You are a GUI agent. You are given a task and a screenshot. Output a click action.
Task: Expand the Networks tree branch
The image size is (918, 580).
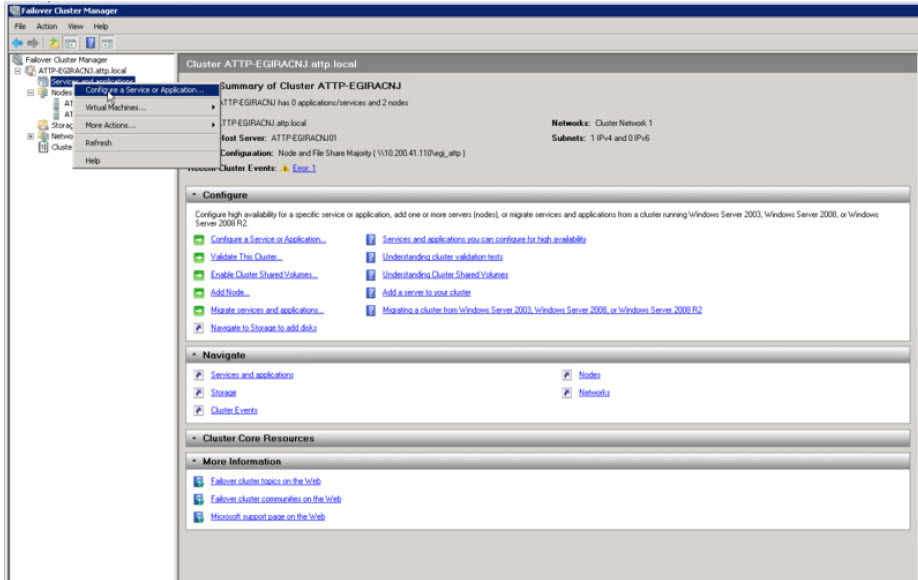(30, 136)
